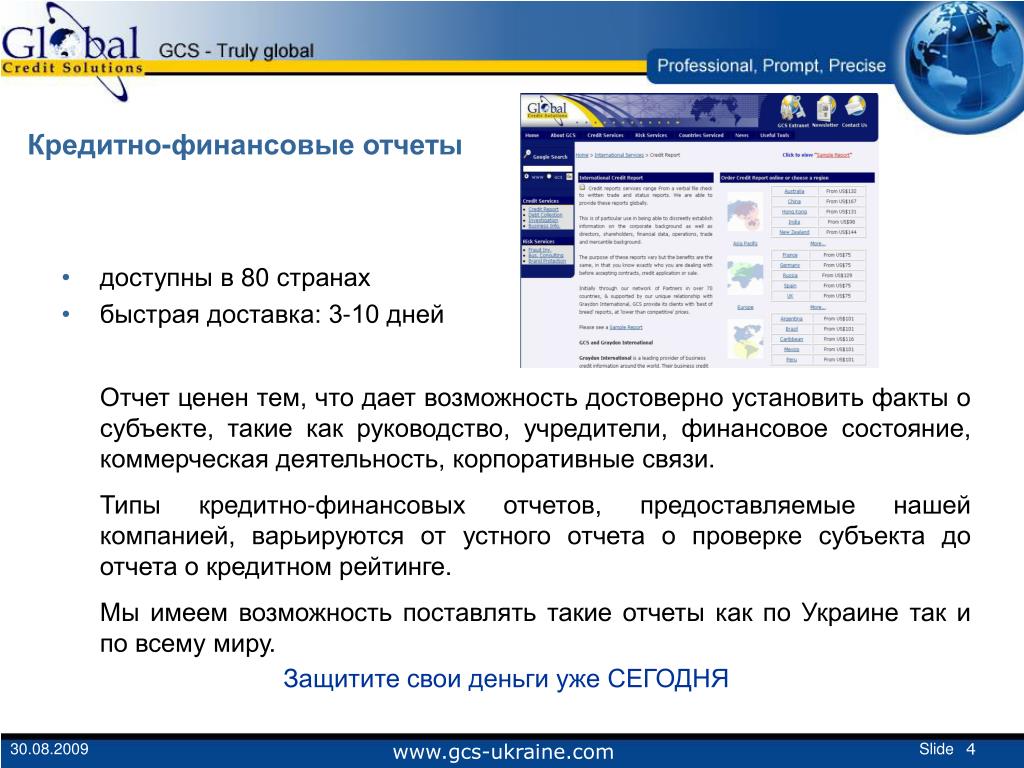Click the bullet 'доступны в 80 странах'
Screen dimensions: 1024x768
pos(235,278)
